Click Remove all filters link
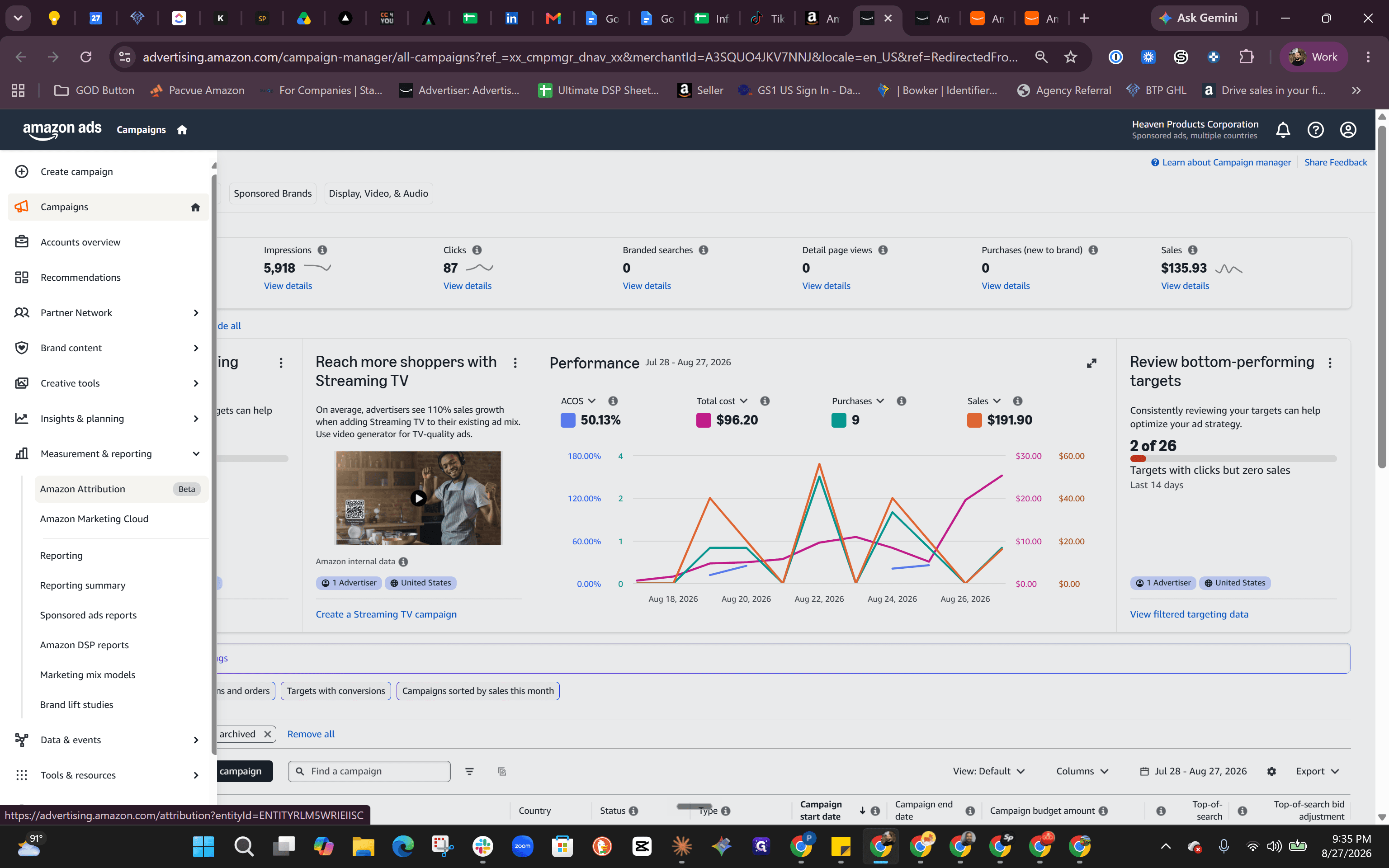This screenshot has width=1389, height=868. (311, 734)
